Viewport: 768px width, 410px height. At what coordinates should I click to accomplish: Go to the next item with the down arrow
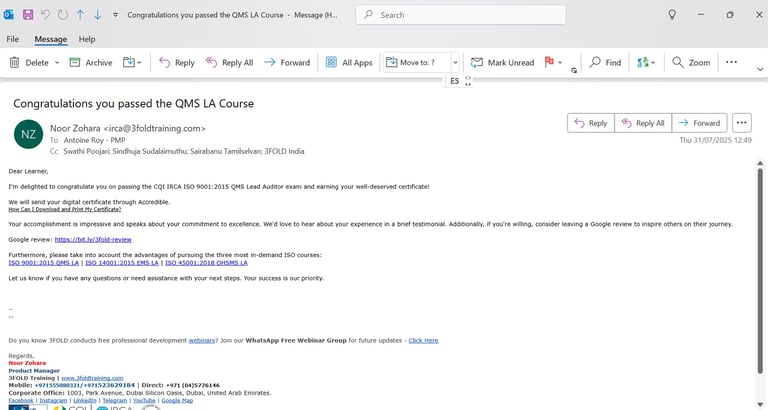(x=98, y=15)
